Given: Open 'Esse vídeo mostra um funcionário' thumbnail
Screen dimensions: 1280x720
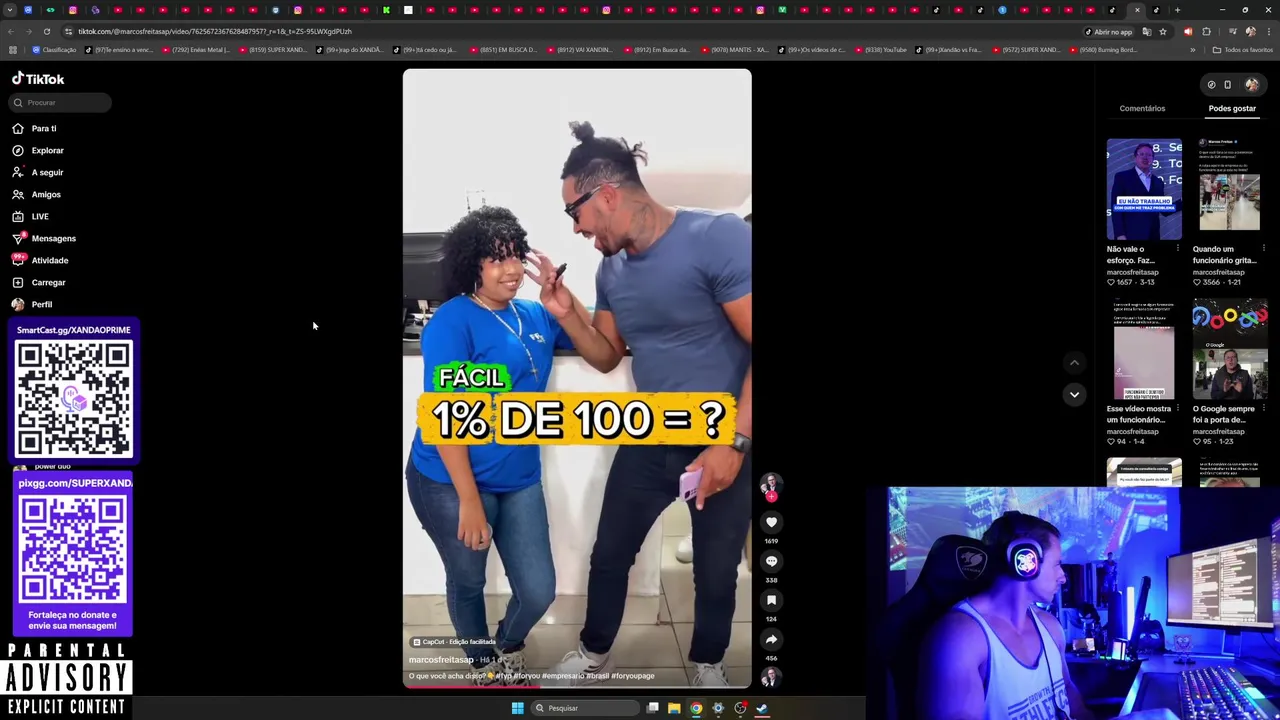Looking at the screenshot, I should (1144, 349).
